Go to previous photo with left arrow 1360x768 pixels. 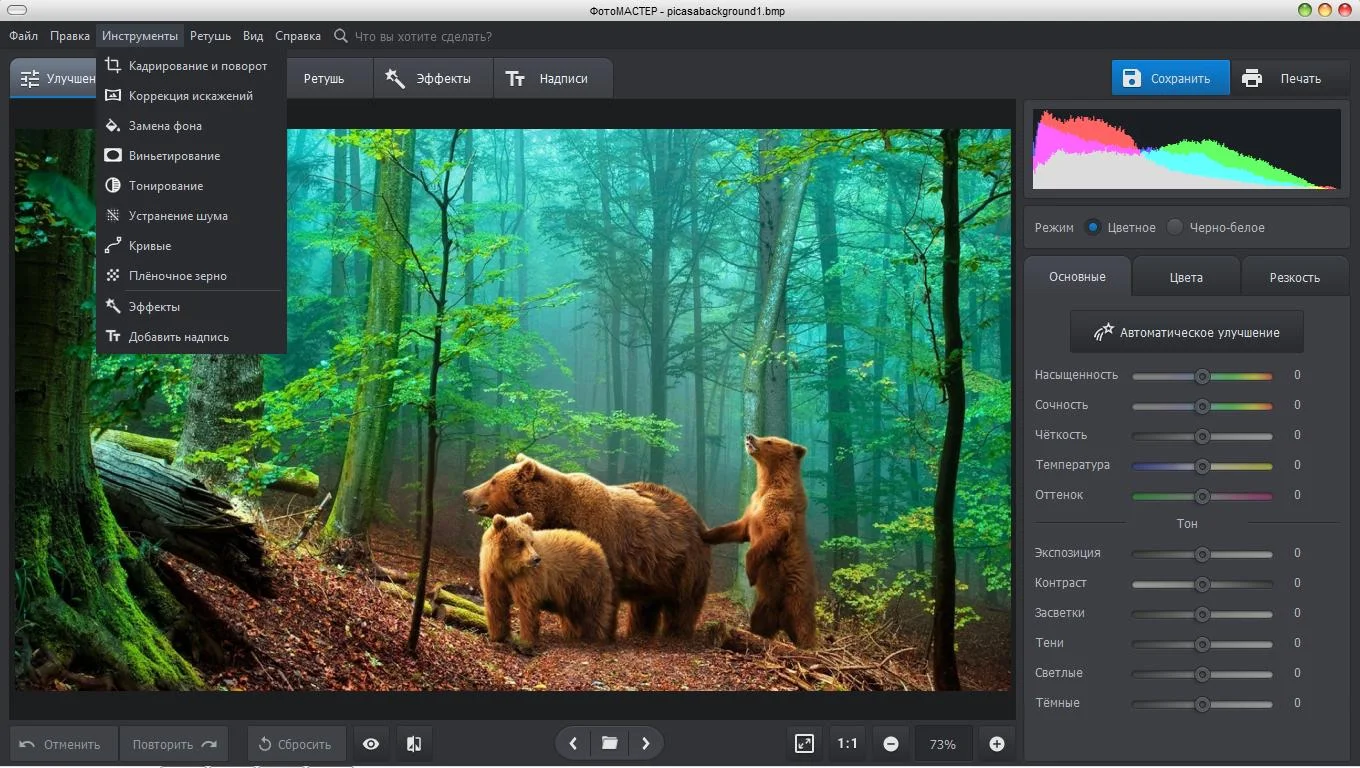573,744
